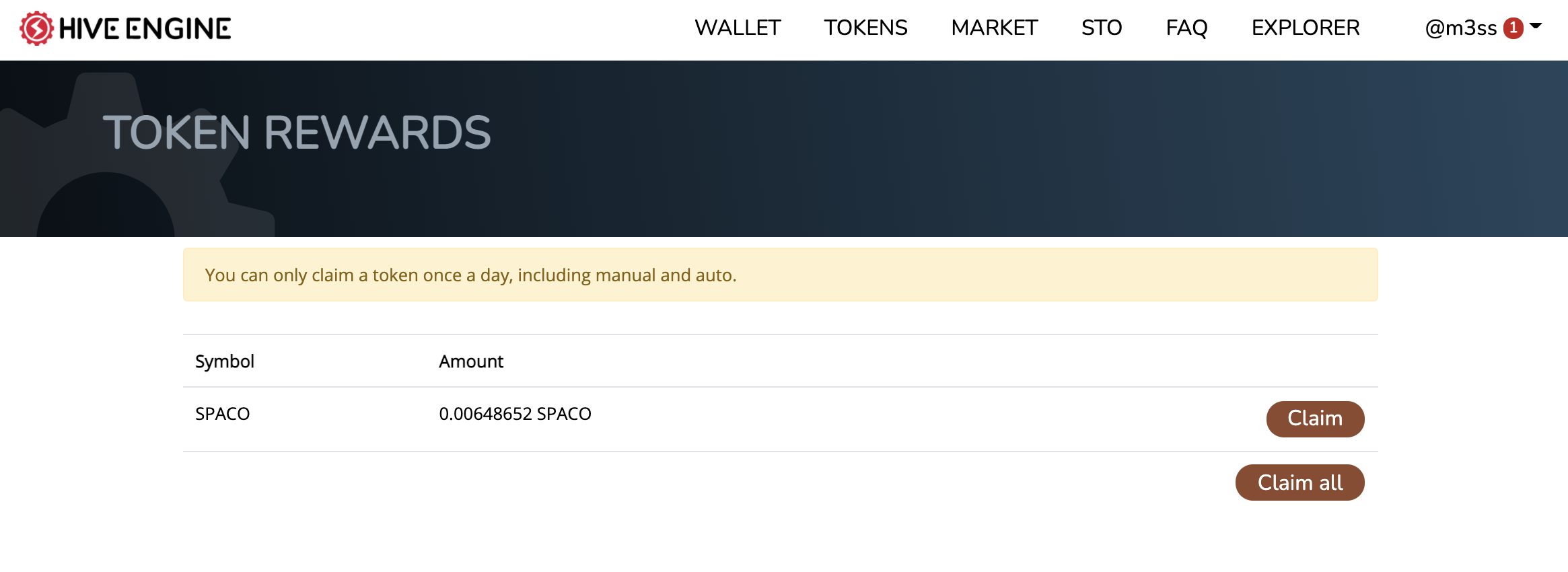This screenshot has height=572, width=1568.
Task: Select the 0.00648652 SPACO amount
Action: (515, 414)
